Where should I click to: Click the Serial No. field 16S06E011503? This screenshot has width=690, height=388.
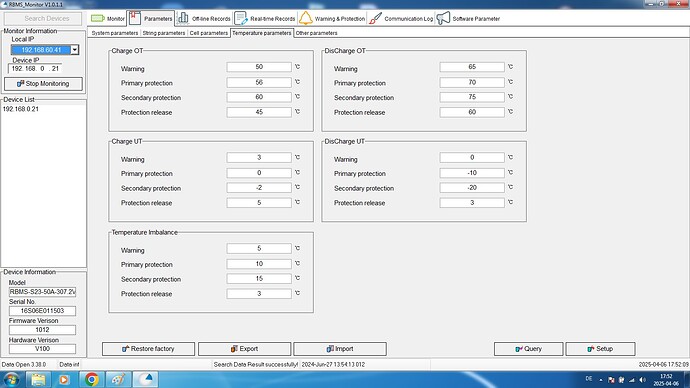[x=42, y=311]
